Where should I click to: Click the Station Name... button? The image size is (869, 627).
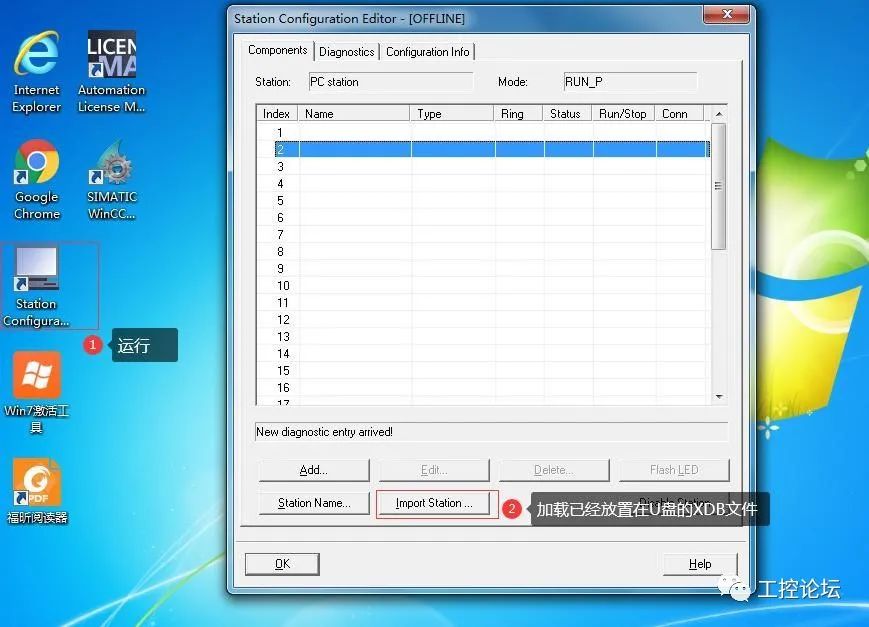(314, 503)
